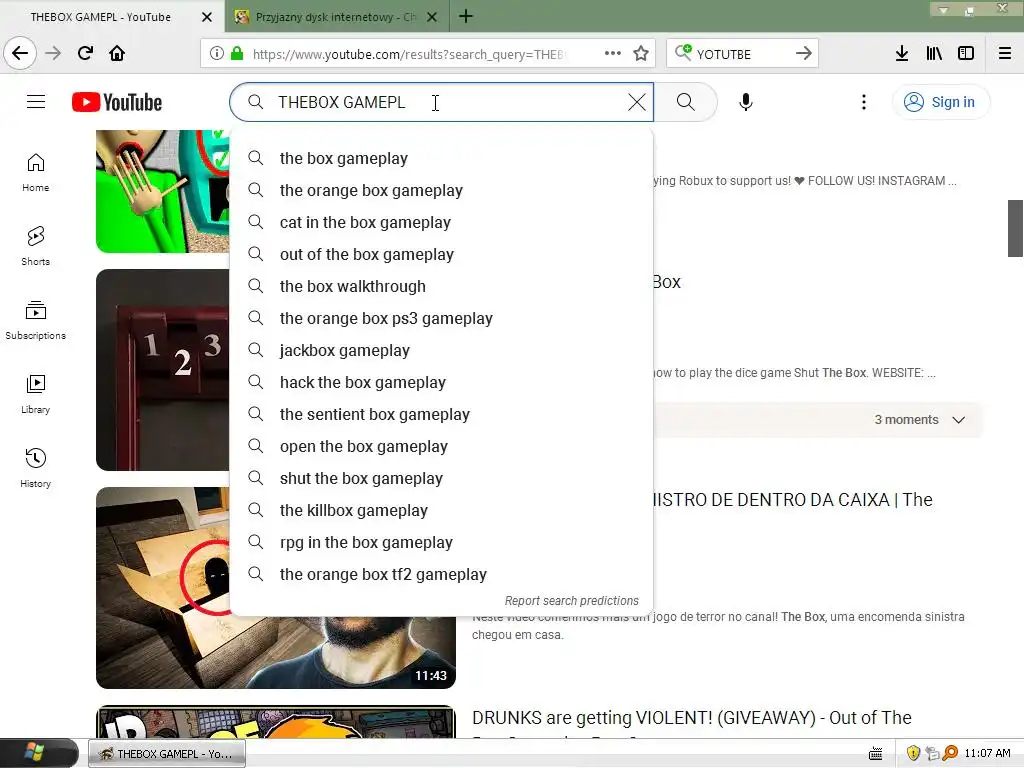Image resolution: width=1024 pixels, height=768 pixels.
Task: Bookmark this page with the star icon
Action: pyautogui.click(x=641, y=54)
